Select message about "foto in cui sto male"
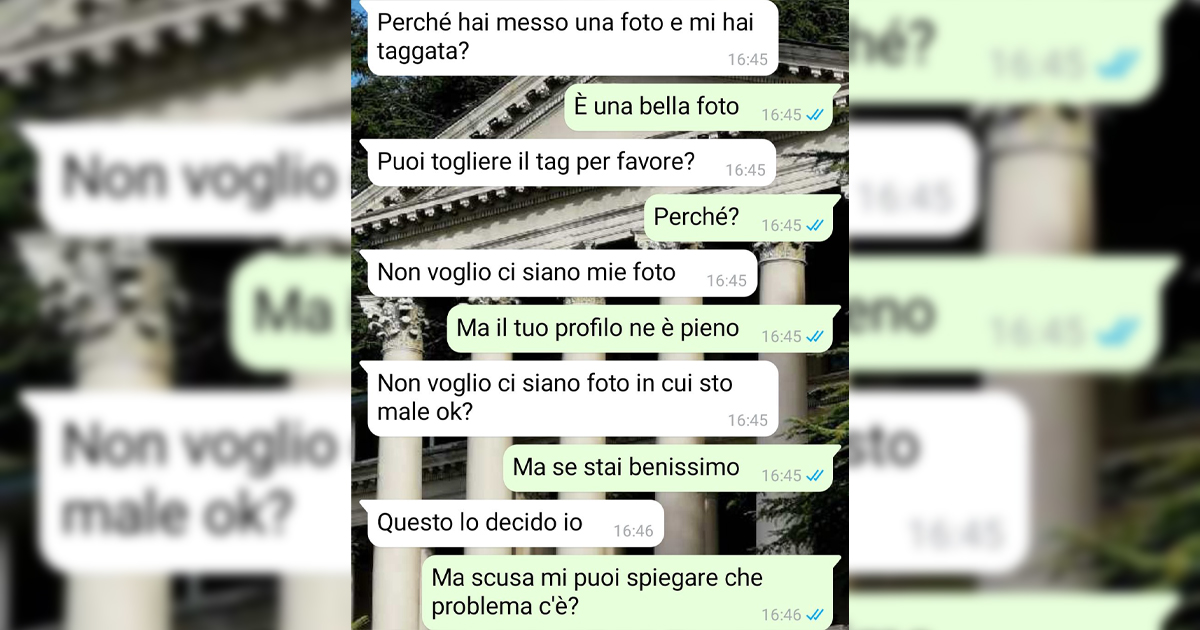 (x=572, y=398)
